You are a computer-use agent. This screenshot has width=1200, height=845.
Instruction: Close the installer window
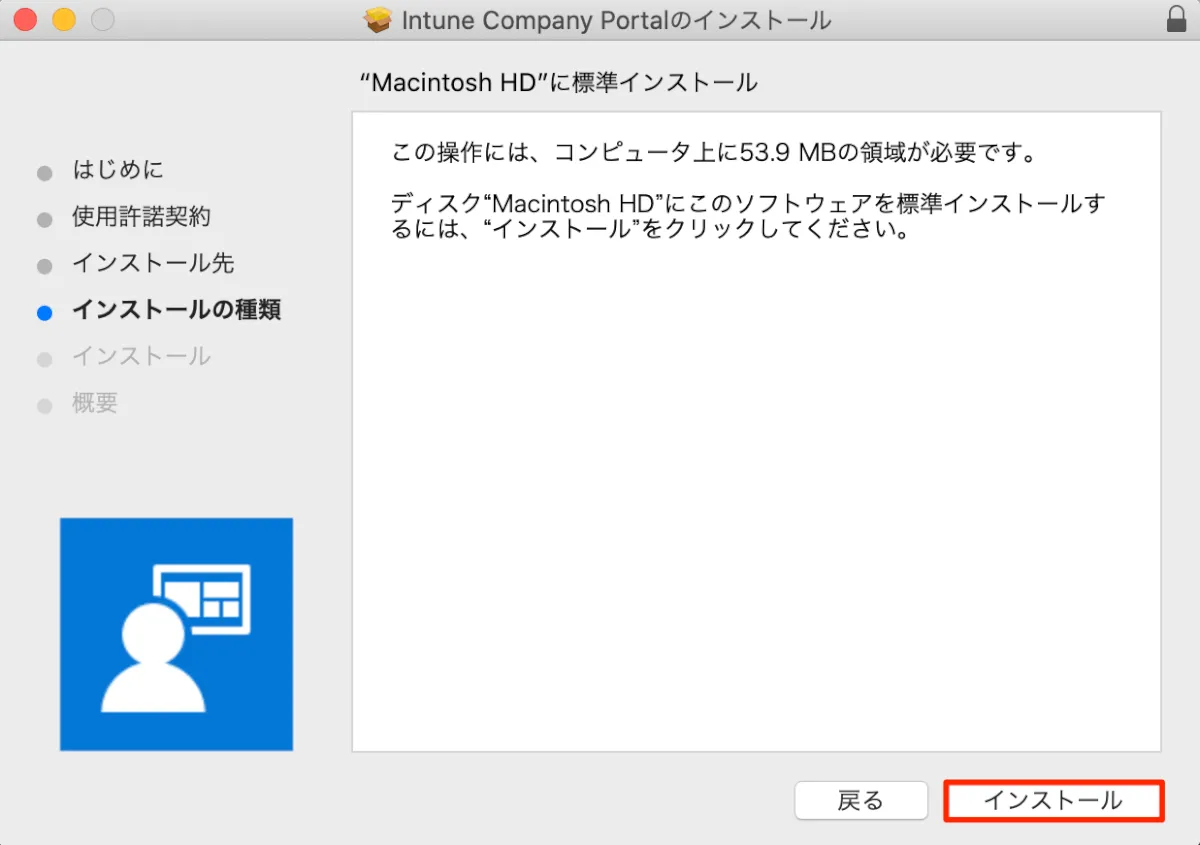pos(25,19)
